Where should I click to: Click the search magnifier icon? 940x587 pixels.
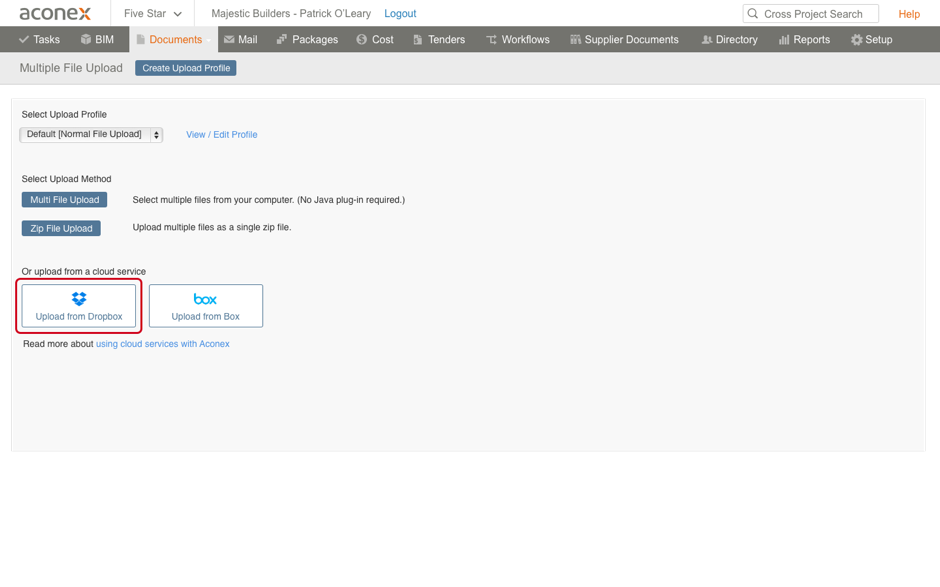coord(753,13)
